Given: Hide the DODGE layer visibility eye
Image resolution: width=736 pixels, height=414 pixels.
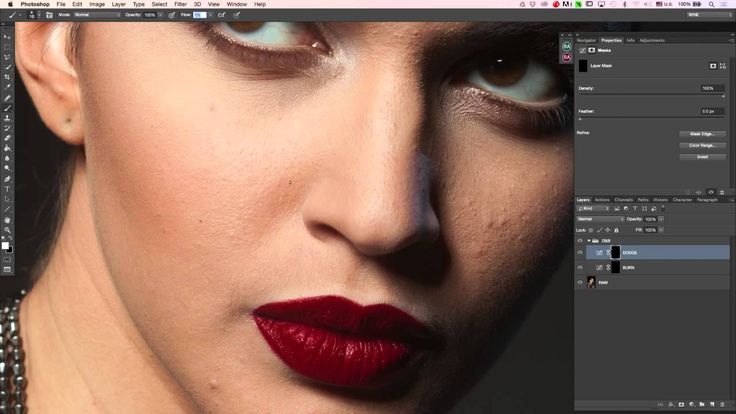Looking at the screenshot, I should click(580, 253).
